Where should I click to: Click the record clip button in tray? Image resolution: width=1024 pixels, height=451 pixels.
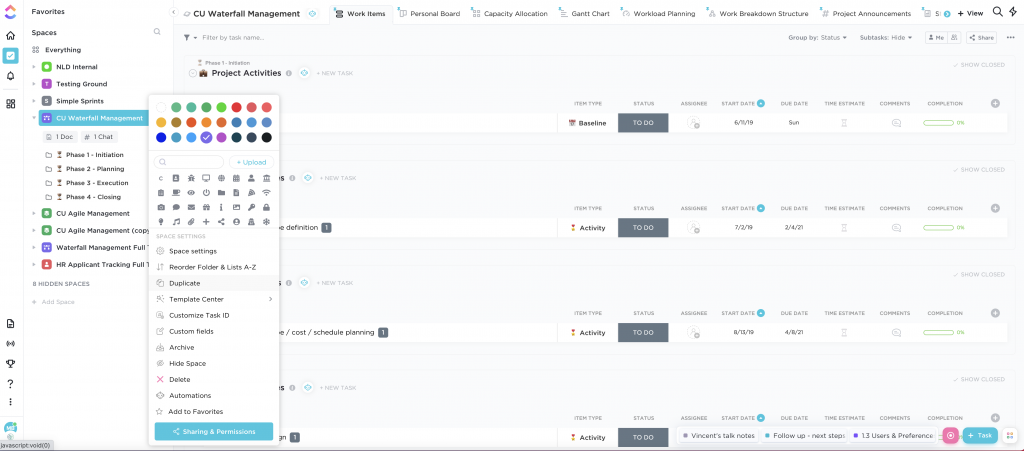coord(951,435)
